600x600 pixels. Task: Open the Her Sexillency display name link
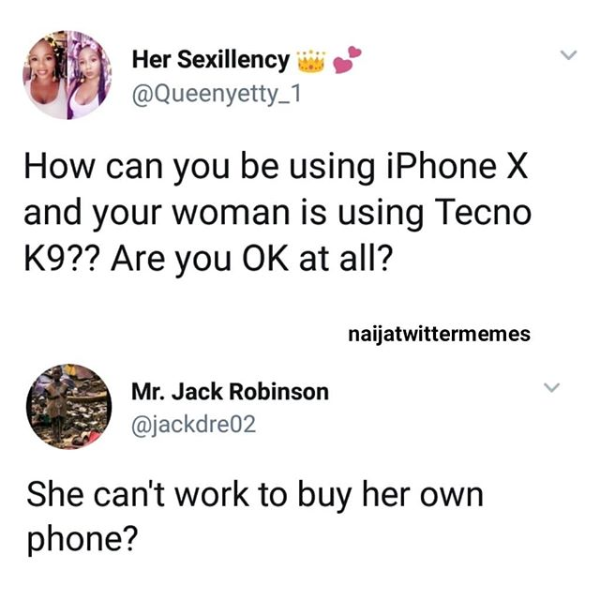pyautogui.click(x=211, y=60)
